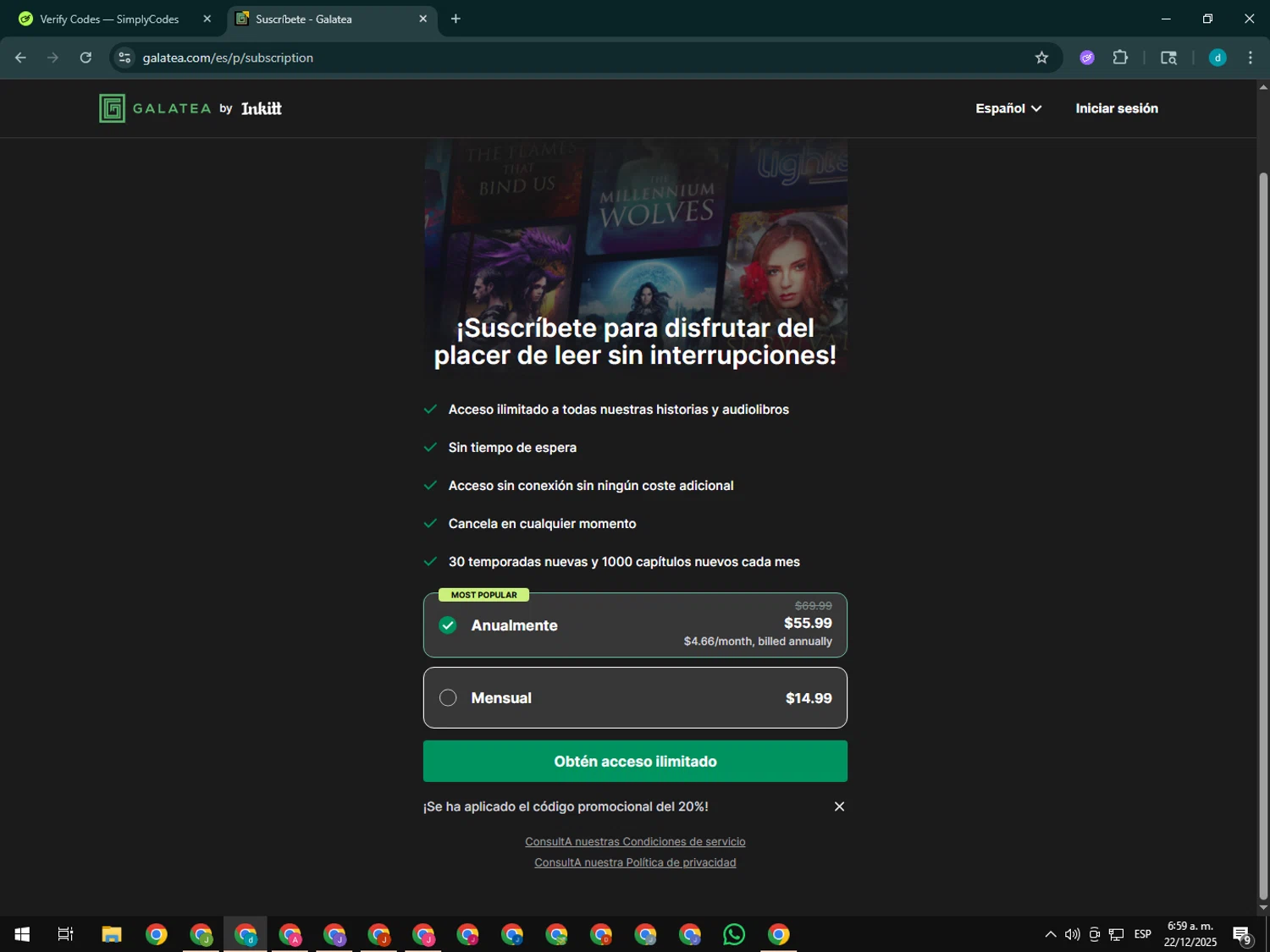The height and width of the screenshot is (952, 1270).
Task: Click the network icon in system tray
Action: 1116,934
